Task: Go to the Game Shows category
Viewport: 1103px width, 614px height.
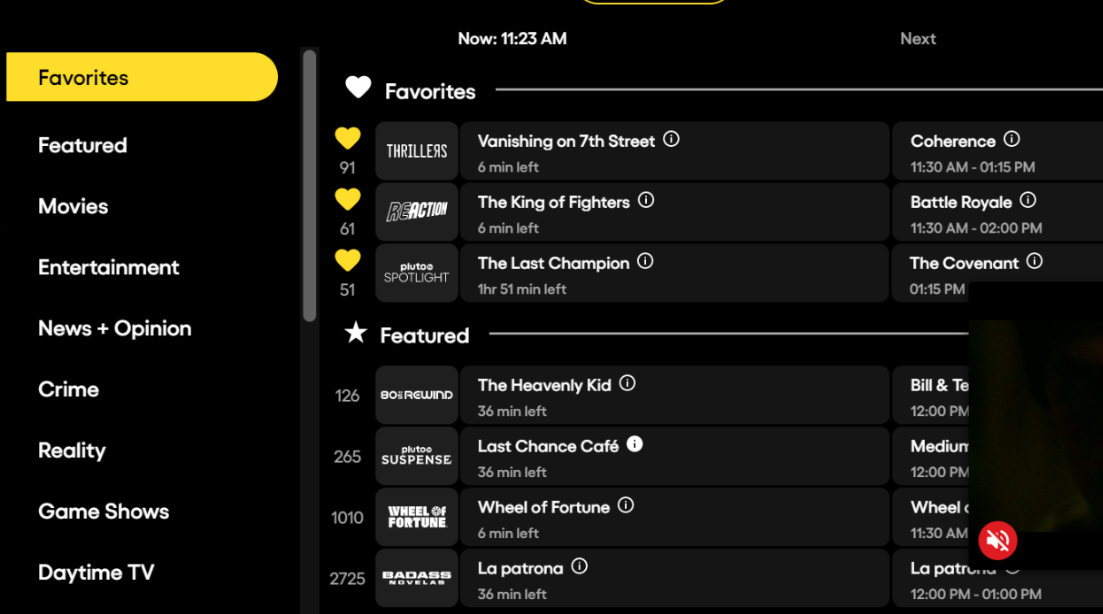Action: 104,512
